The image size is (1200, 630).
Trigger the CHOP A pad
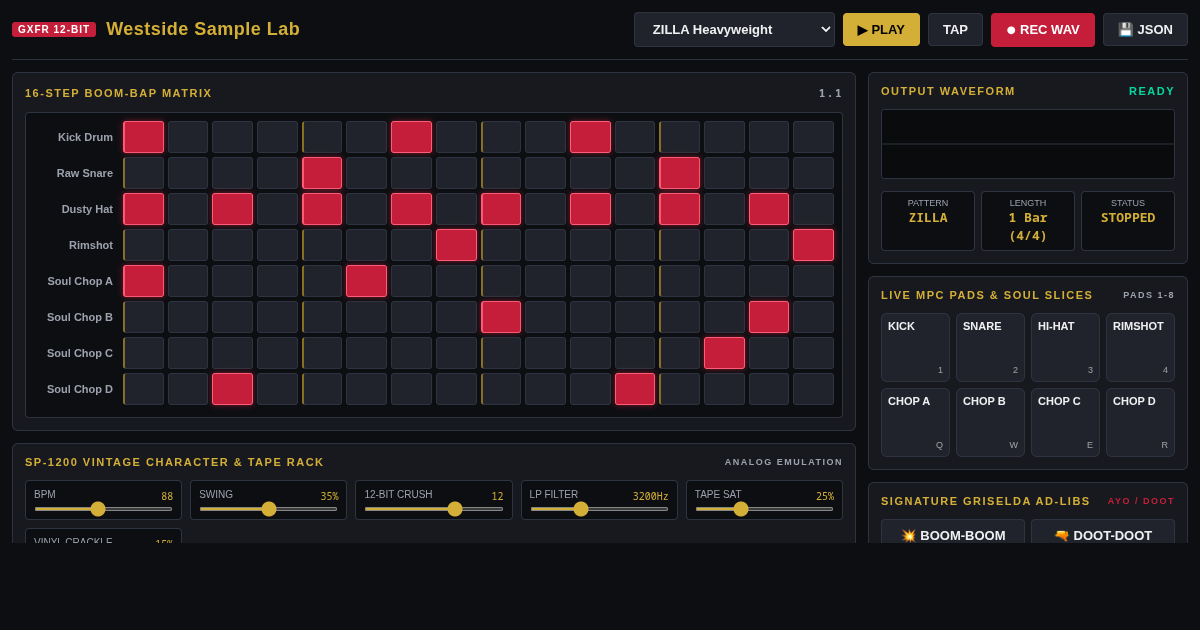(915, 422)
